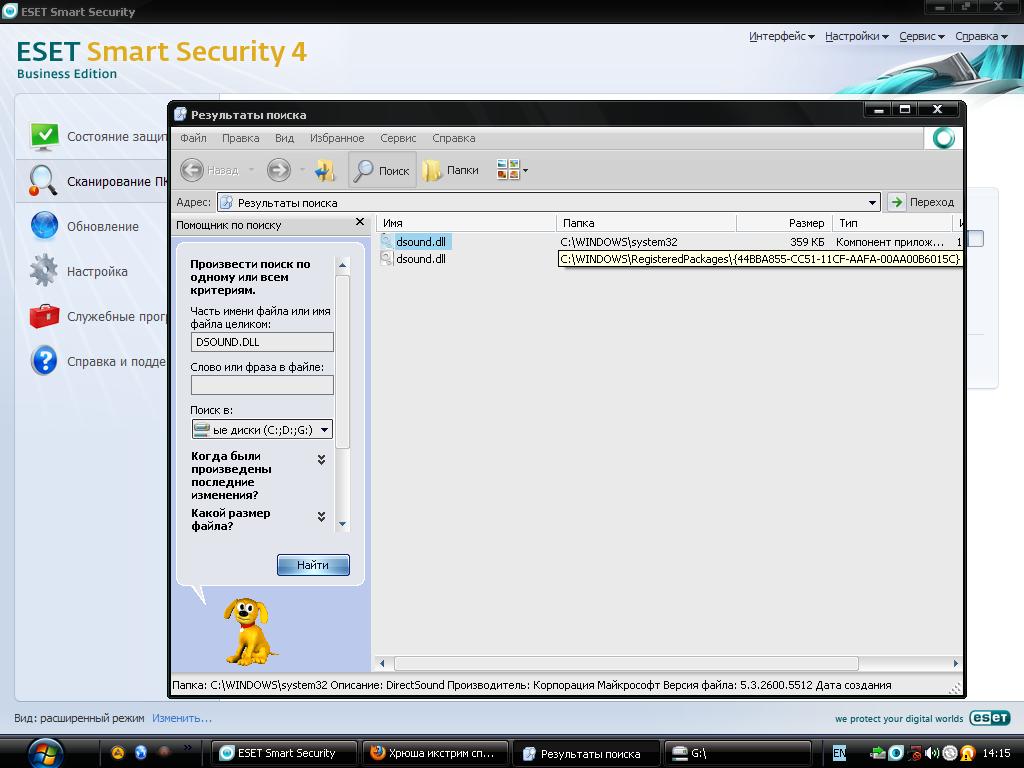This screenshot has height=768, width=1024.
Task: Open Состояние защиты section in ESET
Action: tap(98, 136)
